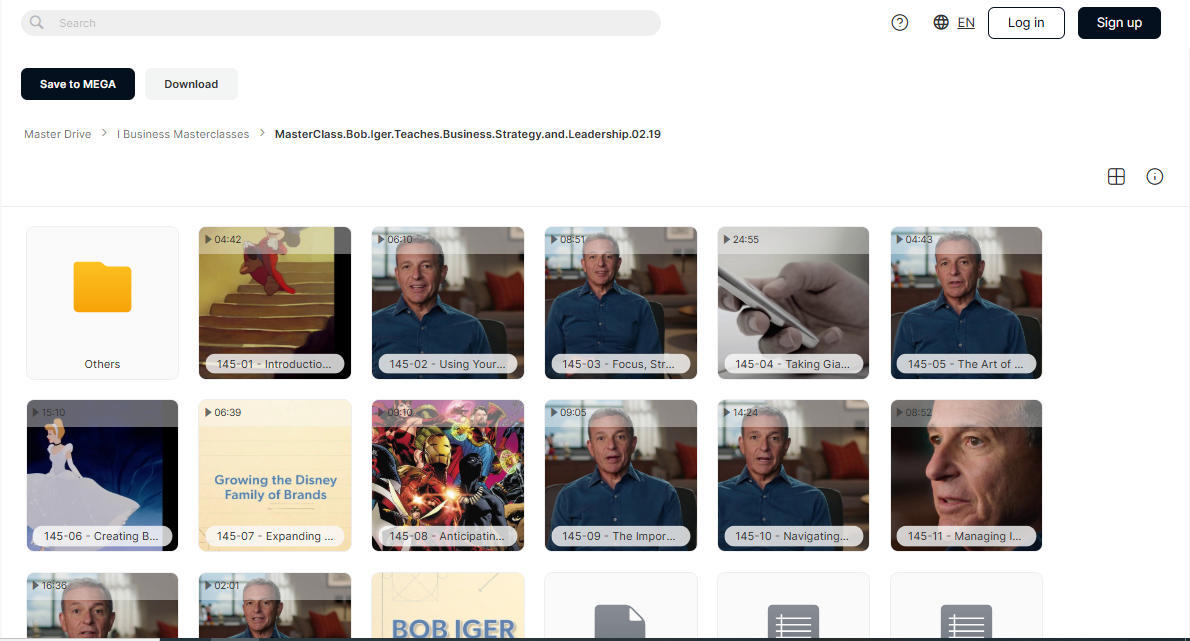The image size is (1190, 641).
Task: Open video 145-01 Introduction thumbnail
Action: click(275, 303)
